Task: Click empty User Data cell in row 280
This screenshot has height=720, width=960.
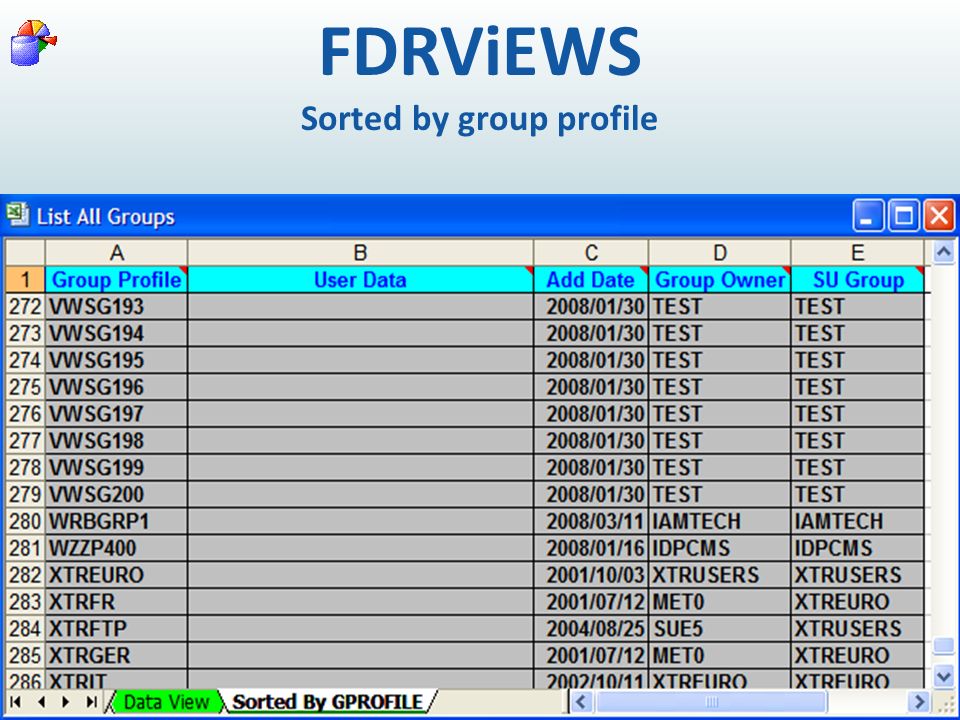Action: coord(360,521)
